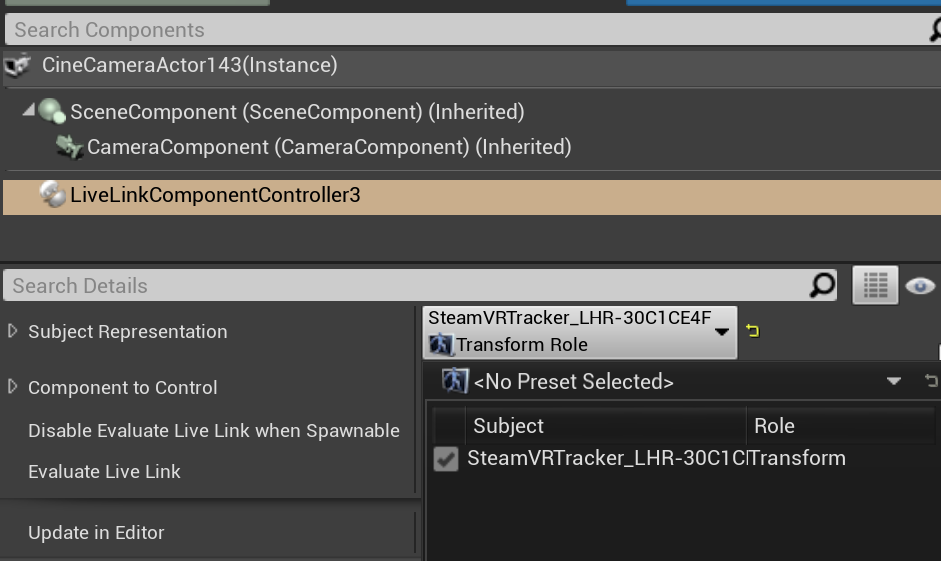This screenshot has width=941, height=561.
Task: Click the Search Components input field
Action: point(460,30)
